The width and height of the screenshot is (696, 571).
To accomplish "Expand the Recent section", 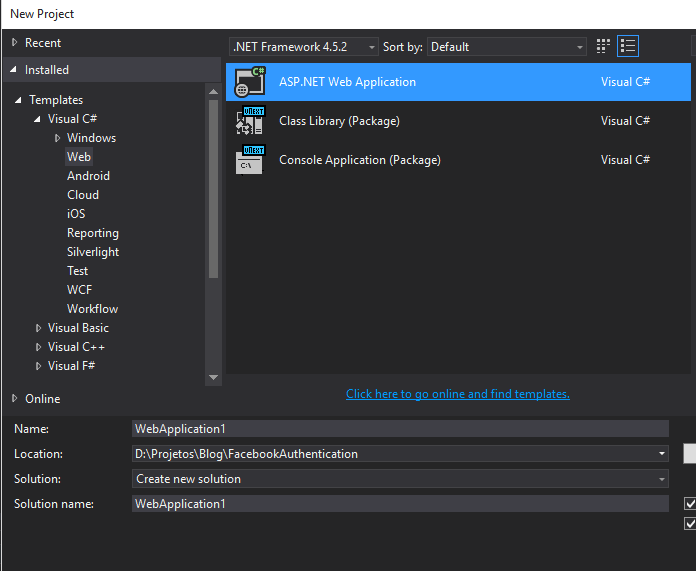I will (14, 43).
